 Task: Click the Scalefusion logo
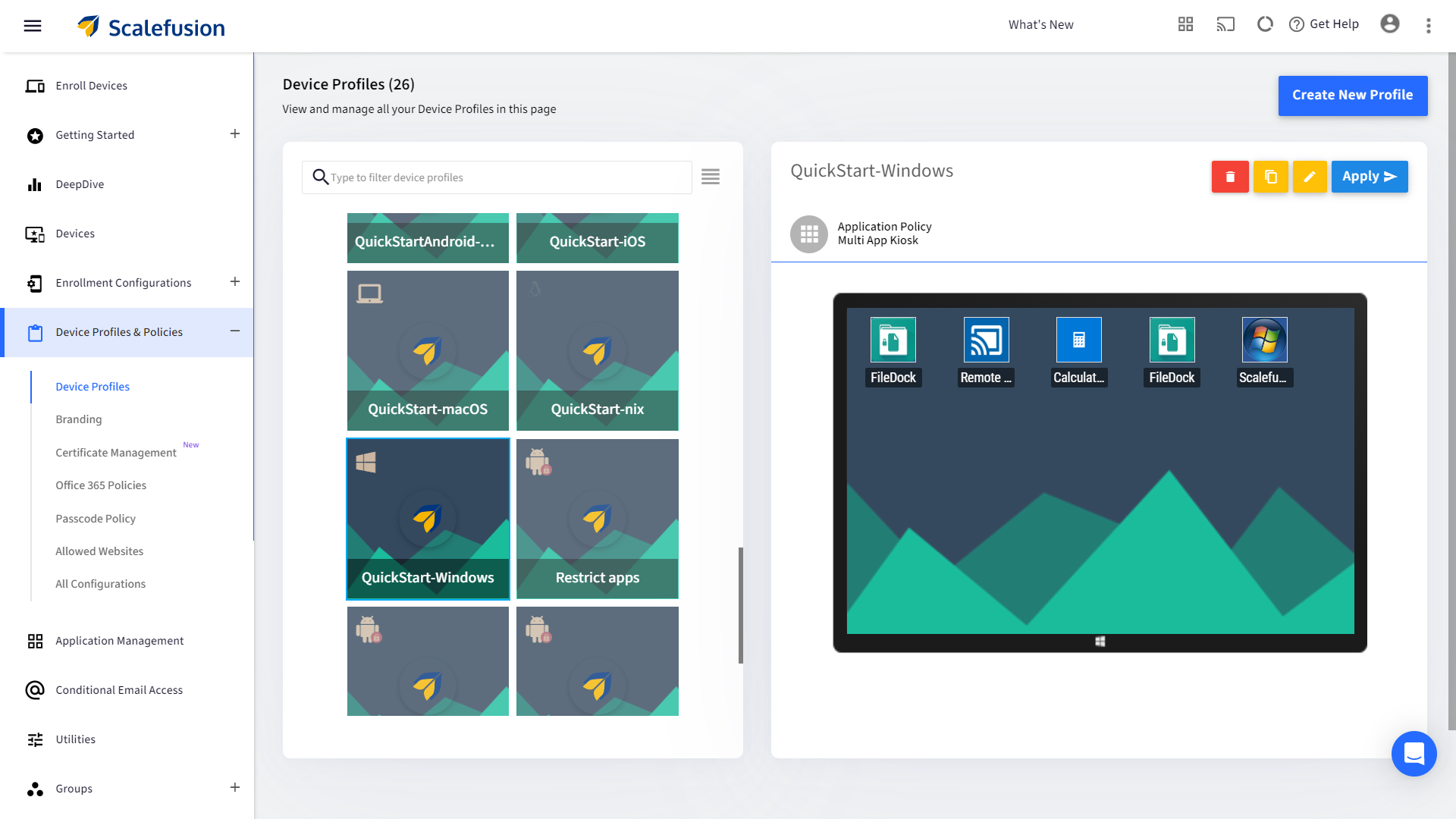(x=151, y=27)
